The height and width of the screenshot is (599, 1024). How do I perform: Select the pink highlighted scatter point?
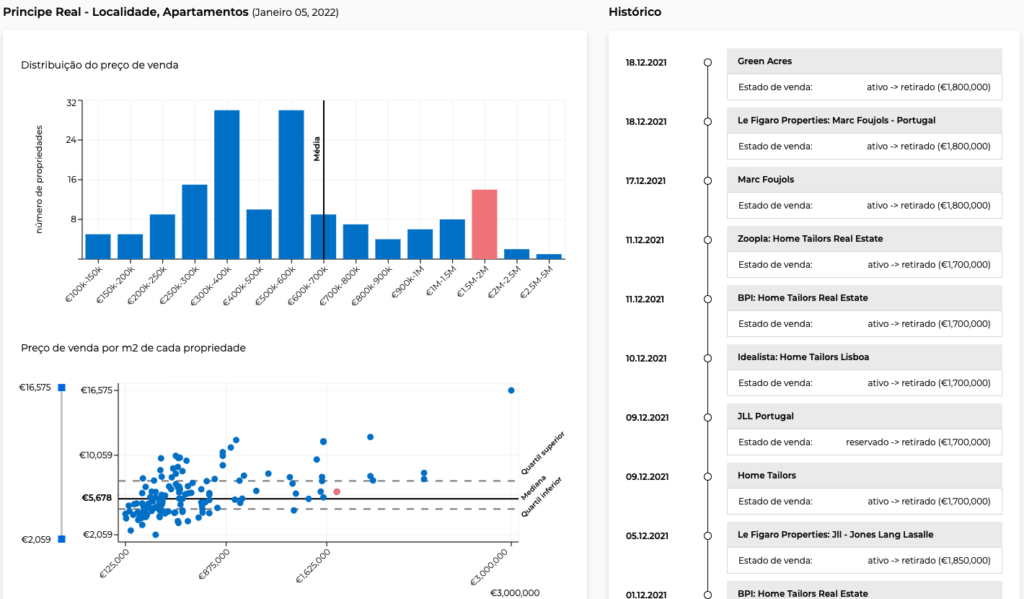(337, 492)
